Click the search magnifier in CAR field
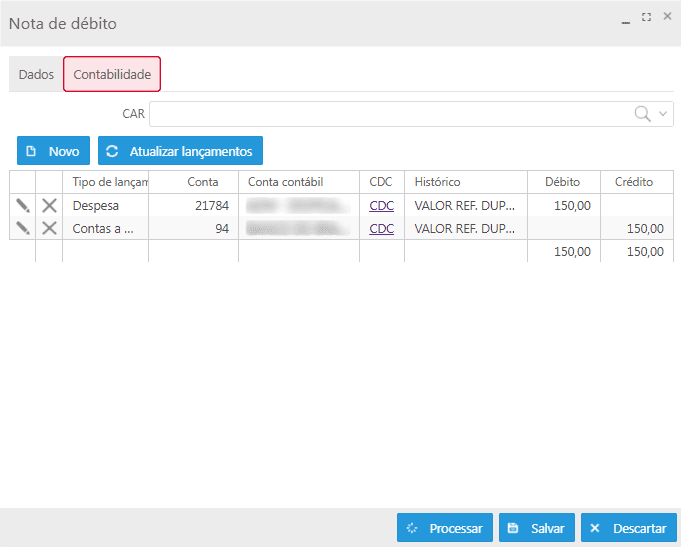681x547 pixels. (x=643, y=114)
